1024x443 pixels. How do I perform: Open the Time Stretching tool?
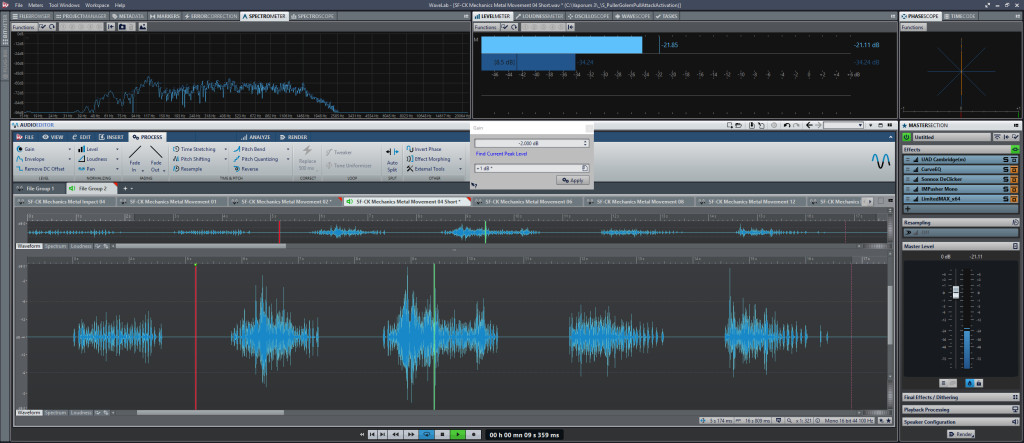[x=194, y=149]
